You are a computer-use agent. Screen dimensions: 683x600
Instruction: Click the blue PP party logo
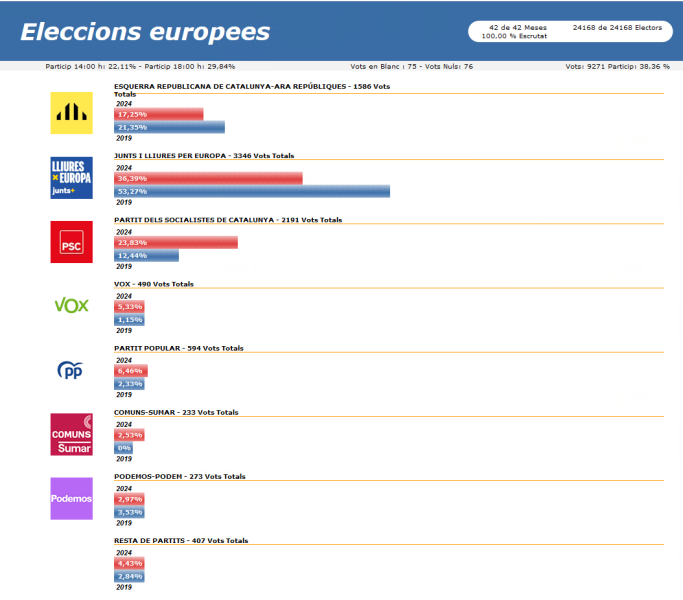[70, 370]
